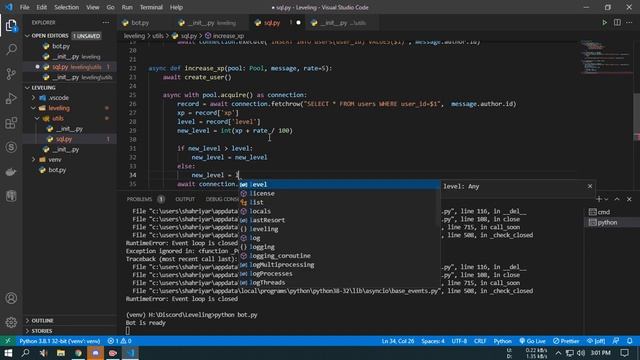Image resolution: width=640 pixels, height=360 pixels.
Task: Open Windows taskbar search
Action: point(25,353)
